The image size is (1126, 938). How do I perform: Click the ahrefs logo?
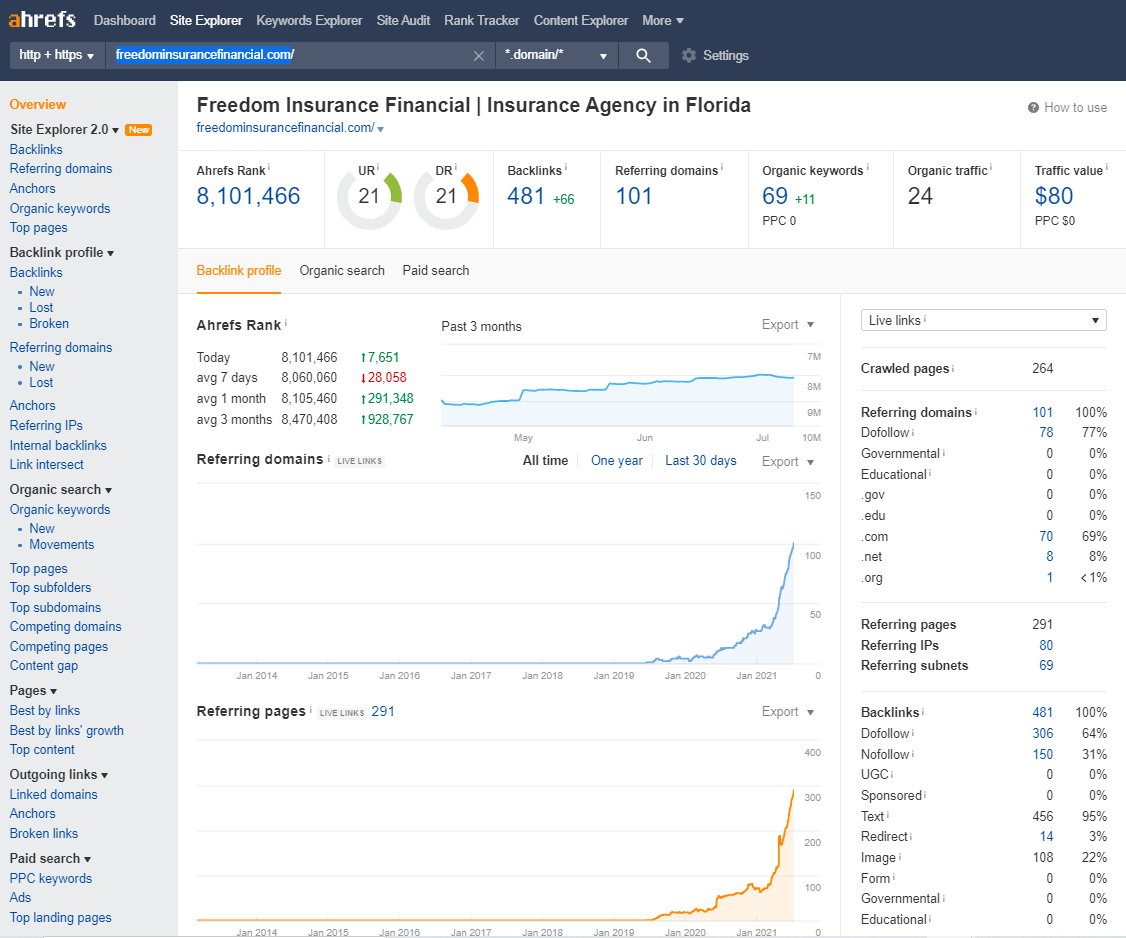tap(42, 19)
